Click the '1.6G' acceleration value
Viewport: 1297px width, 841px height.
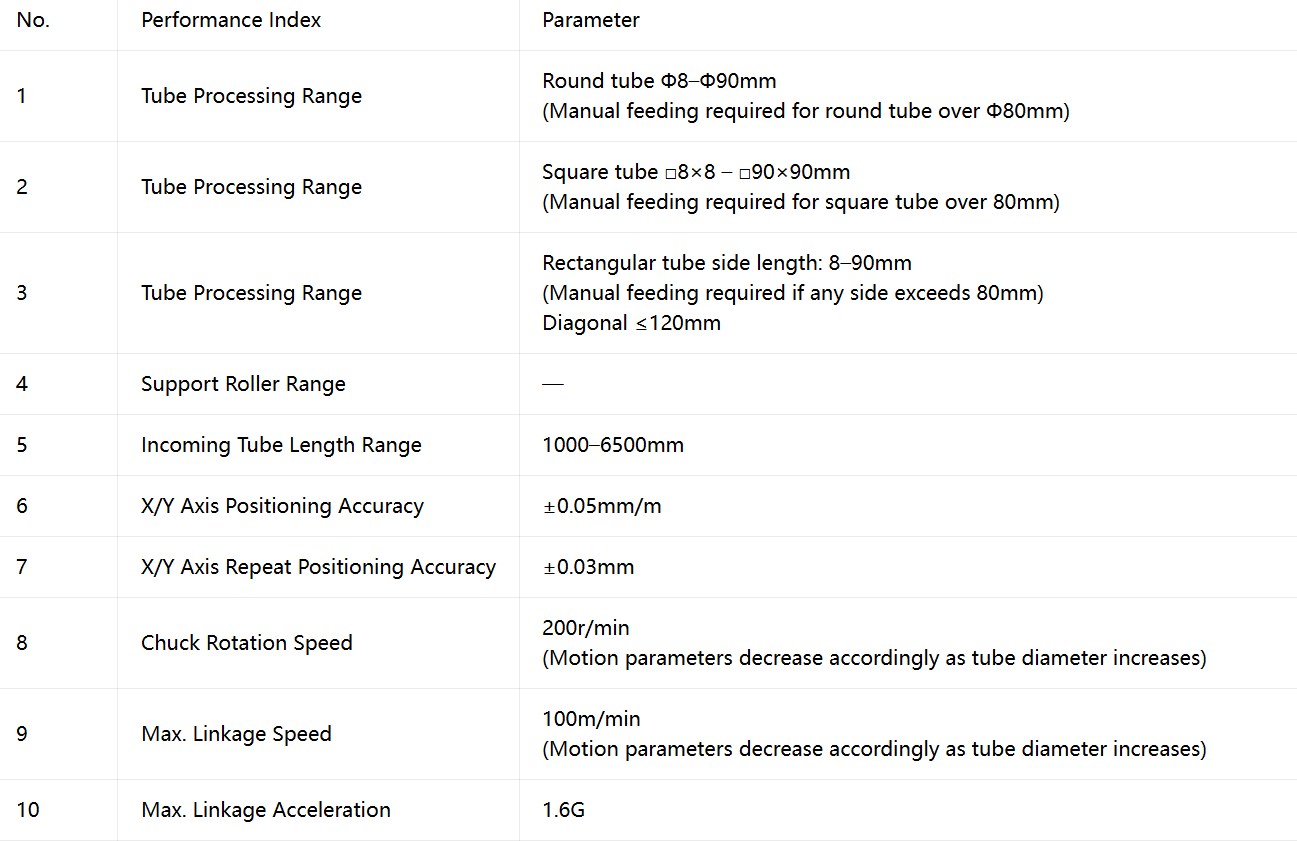click(x=563, y=810)
